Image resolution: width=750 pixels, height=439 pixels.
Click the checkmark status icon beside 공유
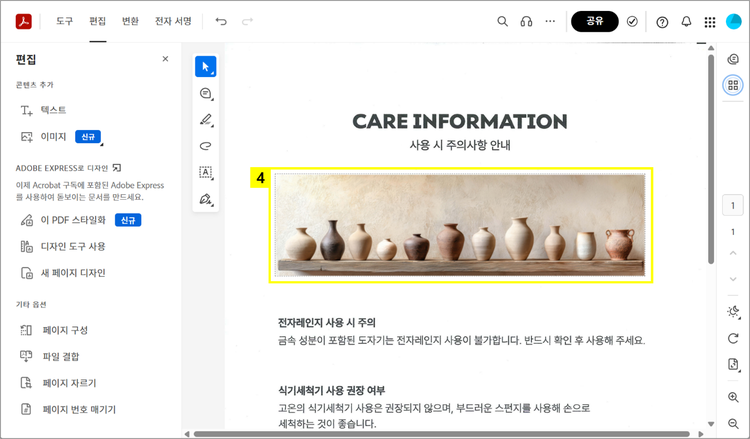(632, 22)
